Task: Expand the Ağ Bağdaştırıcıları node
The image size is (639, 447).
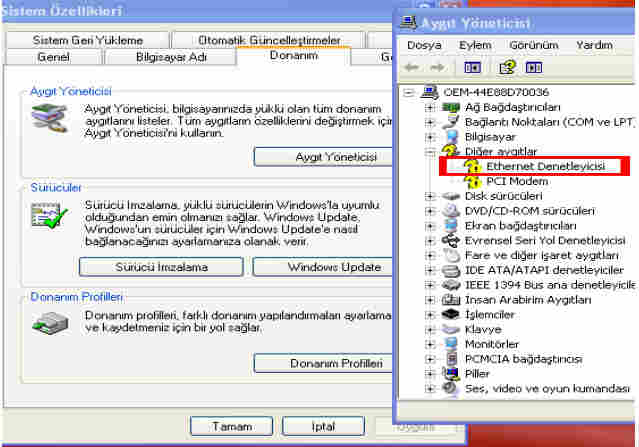Action: click(x=430, y=108)
